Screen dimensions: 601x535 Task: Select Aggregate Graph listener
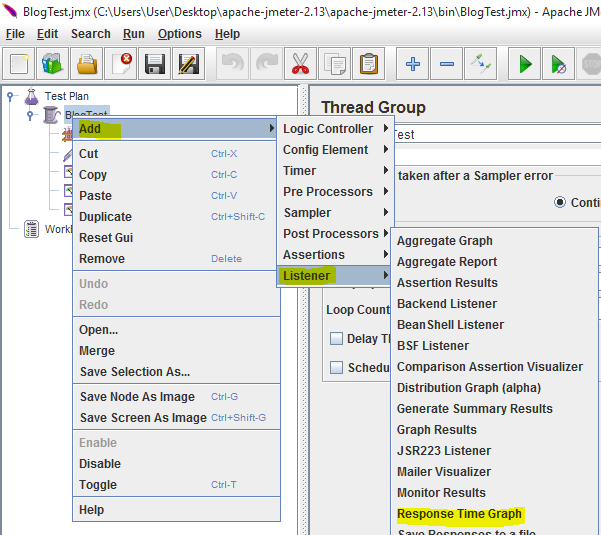coord(494,241)
